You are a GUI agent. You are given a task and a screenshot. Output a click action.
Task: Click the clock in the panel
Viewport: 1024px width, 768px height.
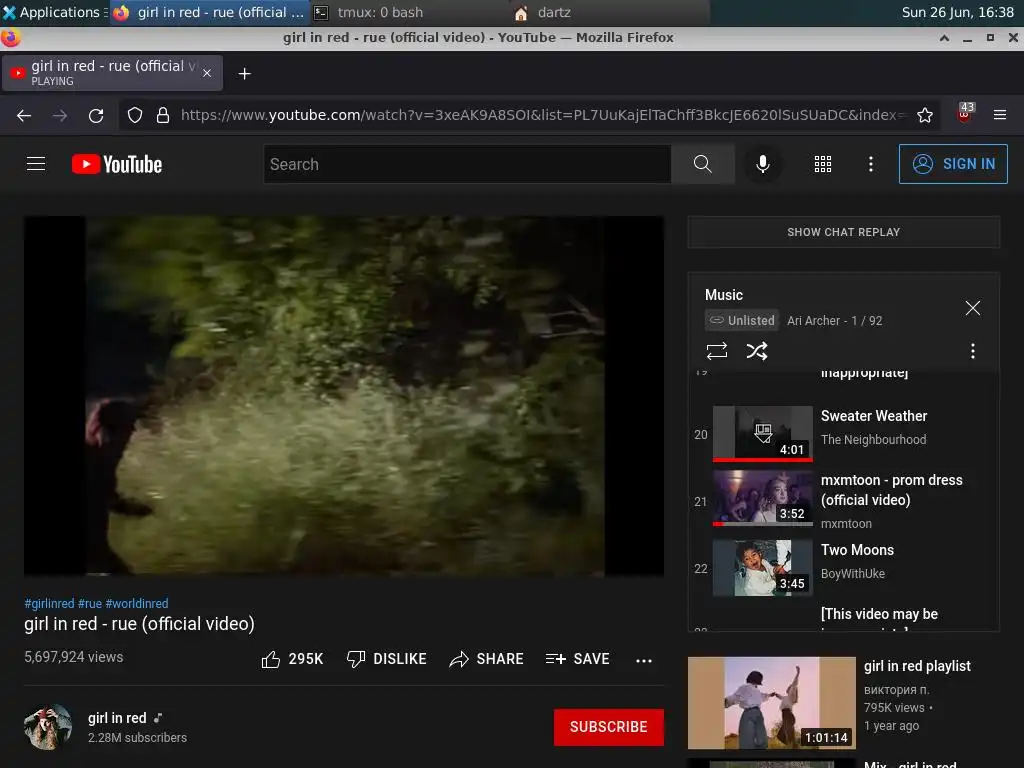(x=957, y=12)
